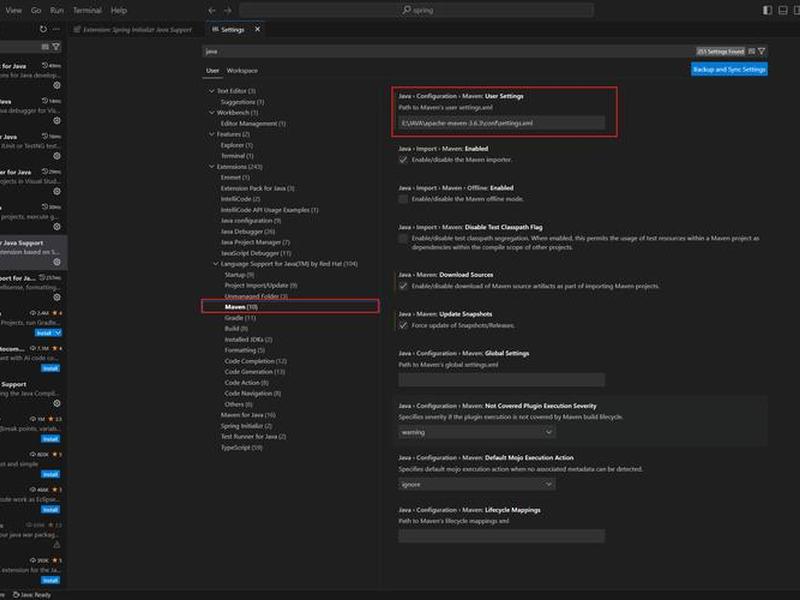Click the search magnifier in the command center
The image size is (800, 600).
coord(406,10)
